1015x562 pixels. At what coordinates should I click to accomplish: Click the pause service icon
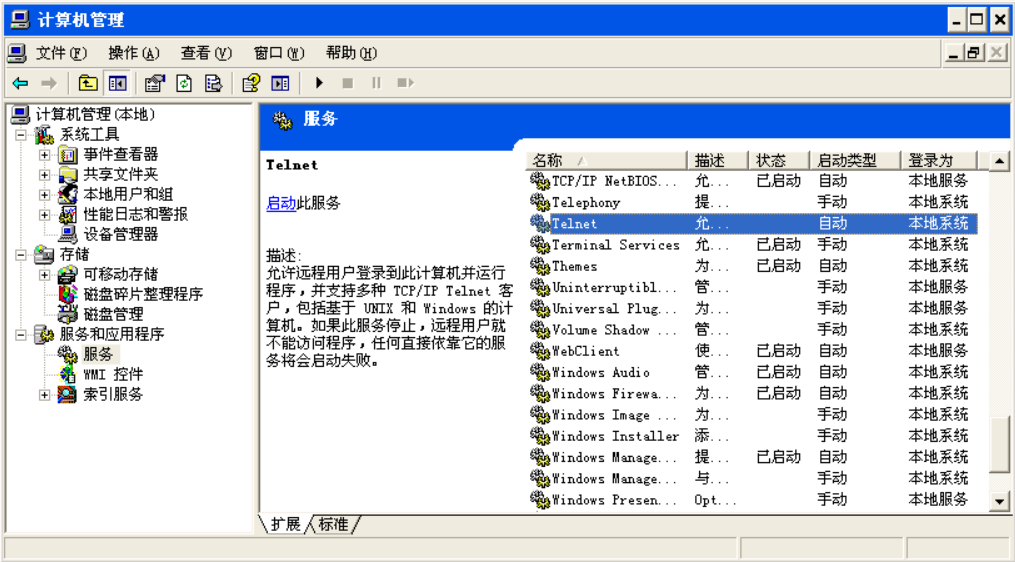click(376, 83)
